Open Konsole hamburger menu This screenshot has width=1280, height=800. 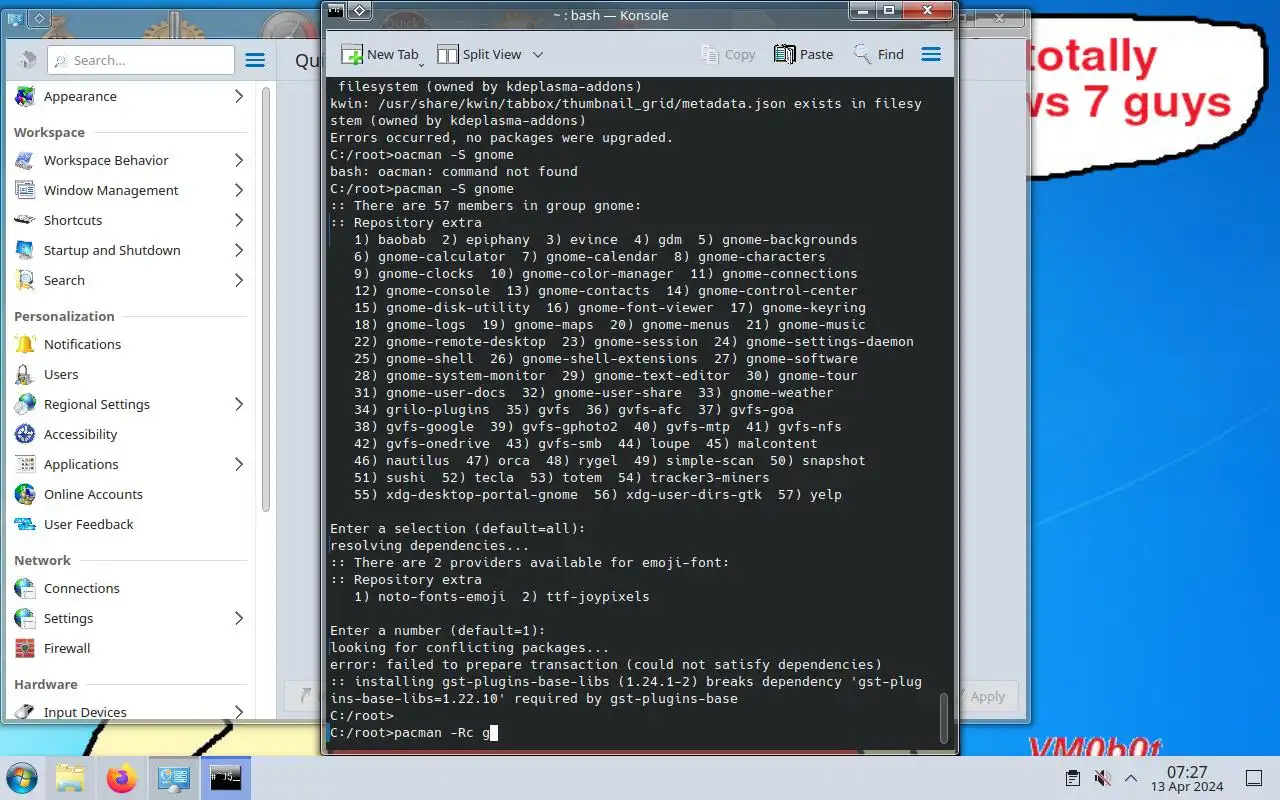click(x=931, y=54)
